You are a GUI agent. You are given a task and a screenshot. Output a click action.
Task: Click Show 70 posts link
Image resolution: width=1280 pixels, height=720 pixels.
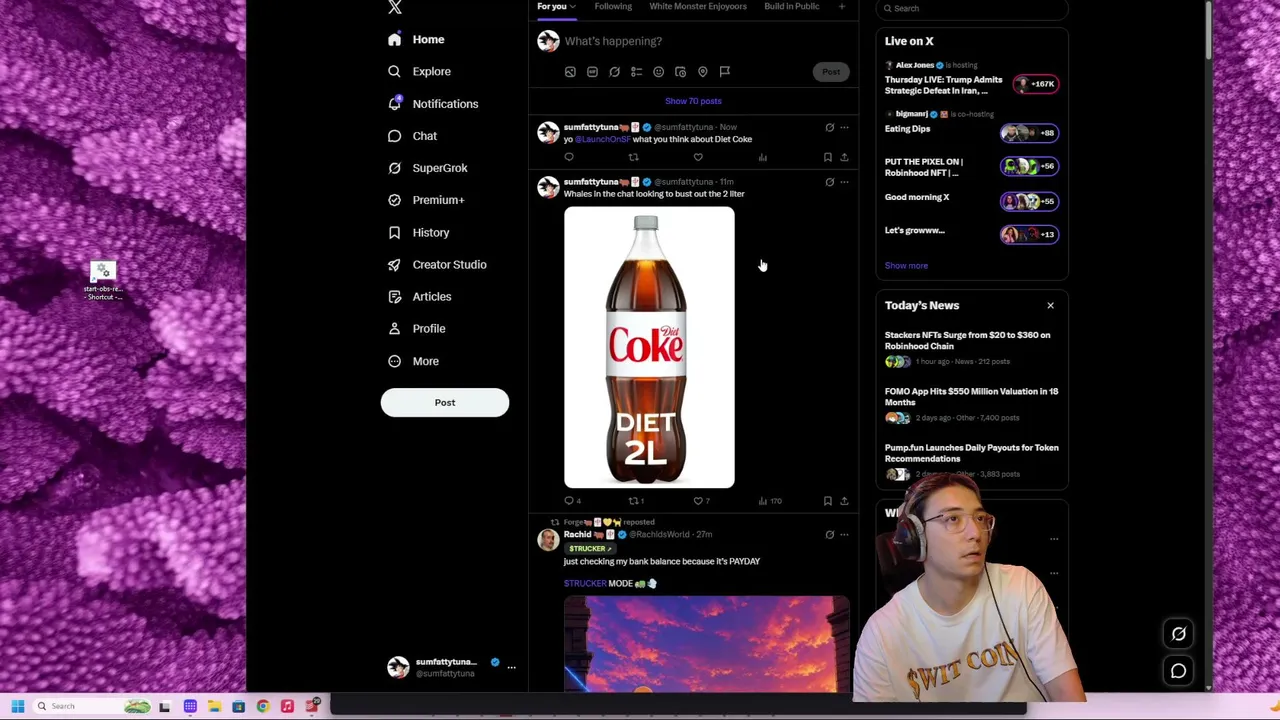[693, 101]
